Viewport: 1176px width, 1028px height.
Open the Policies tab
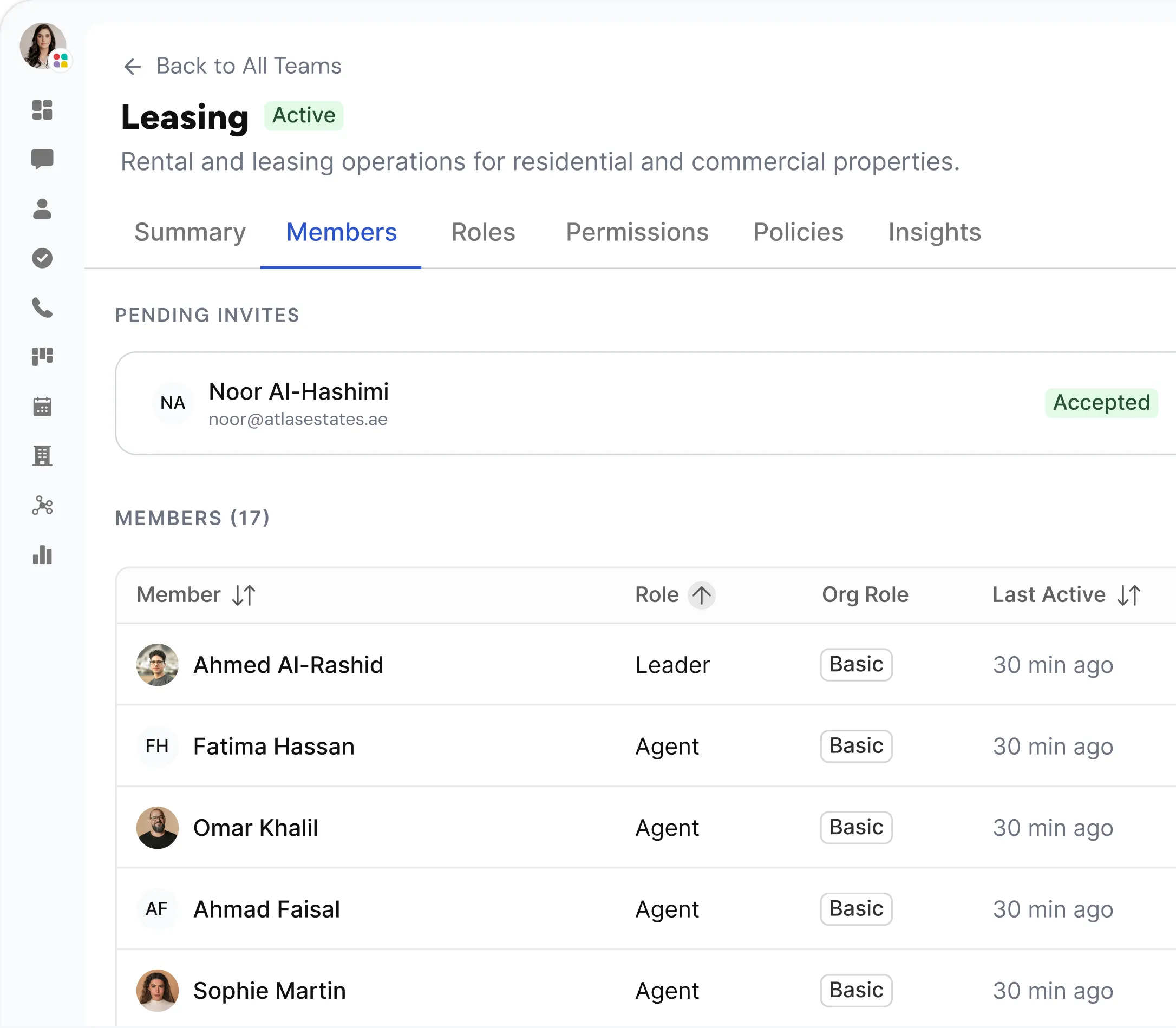point(798,232)
